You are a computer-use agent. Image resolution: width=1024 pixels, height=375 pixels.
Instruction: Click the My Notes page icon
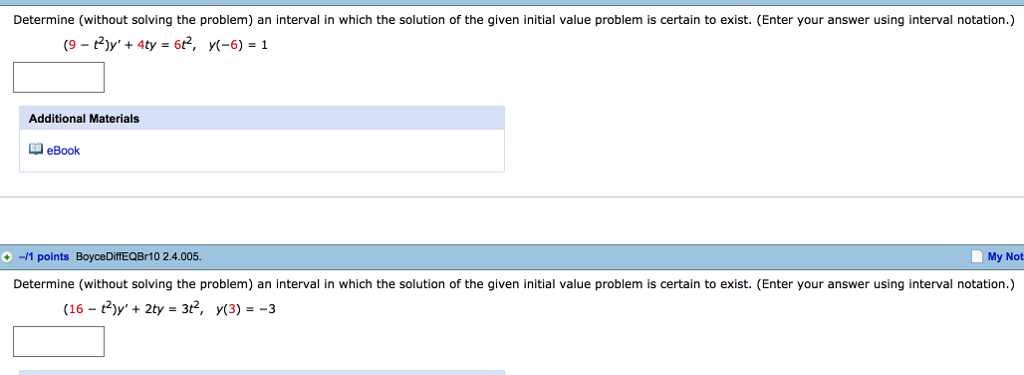[x=977, y=257]
